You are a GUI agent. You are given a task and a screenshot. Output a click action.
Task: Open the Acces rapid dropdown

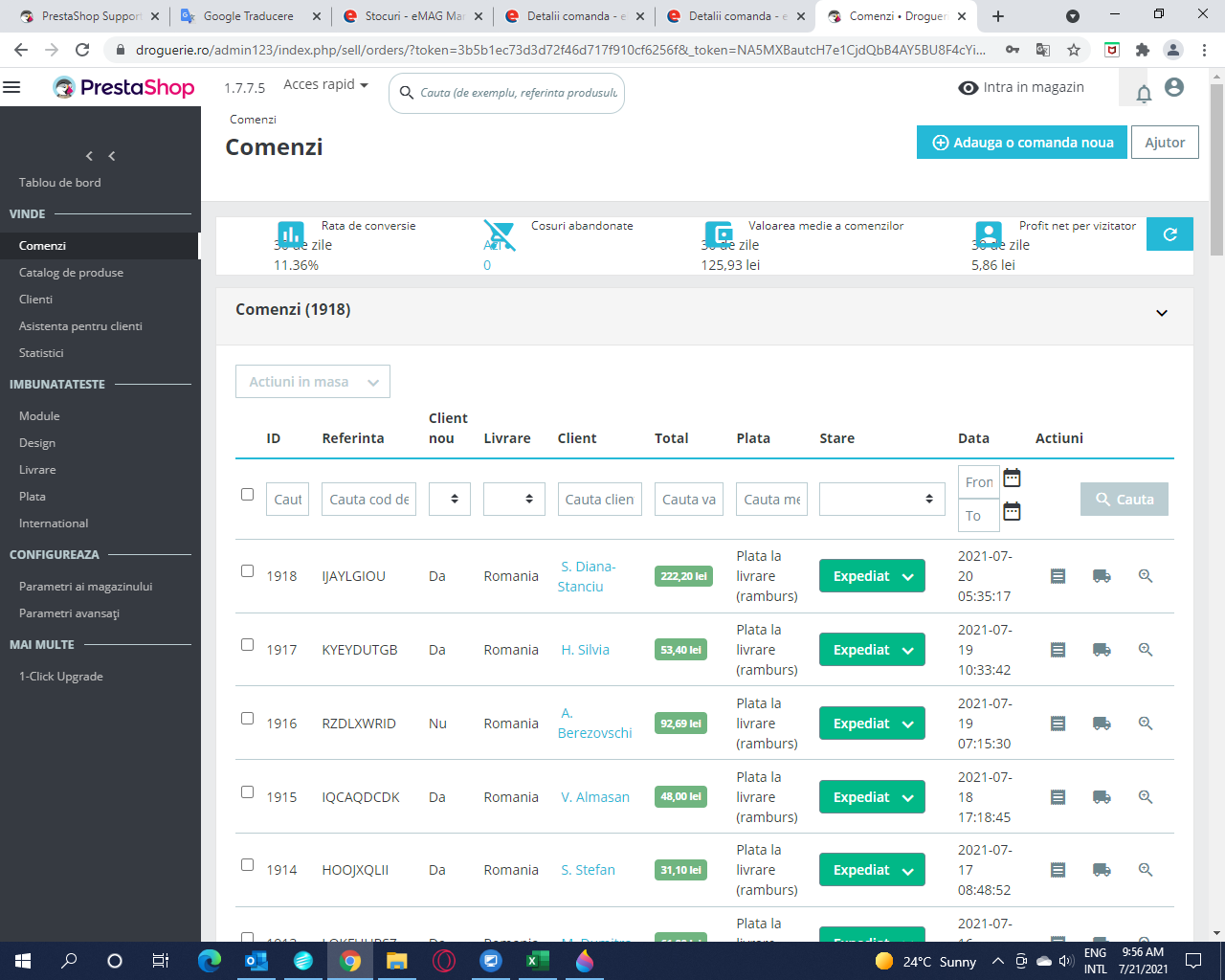click(325, 84)
